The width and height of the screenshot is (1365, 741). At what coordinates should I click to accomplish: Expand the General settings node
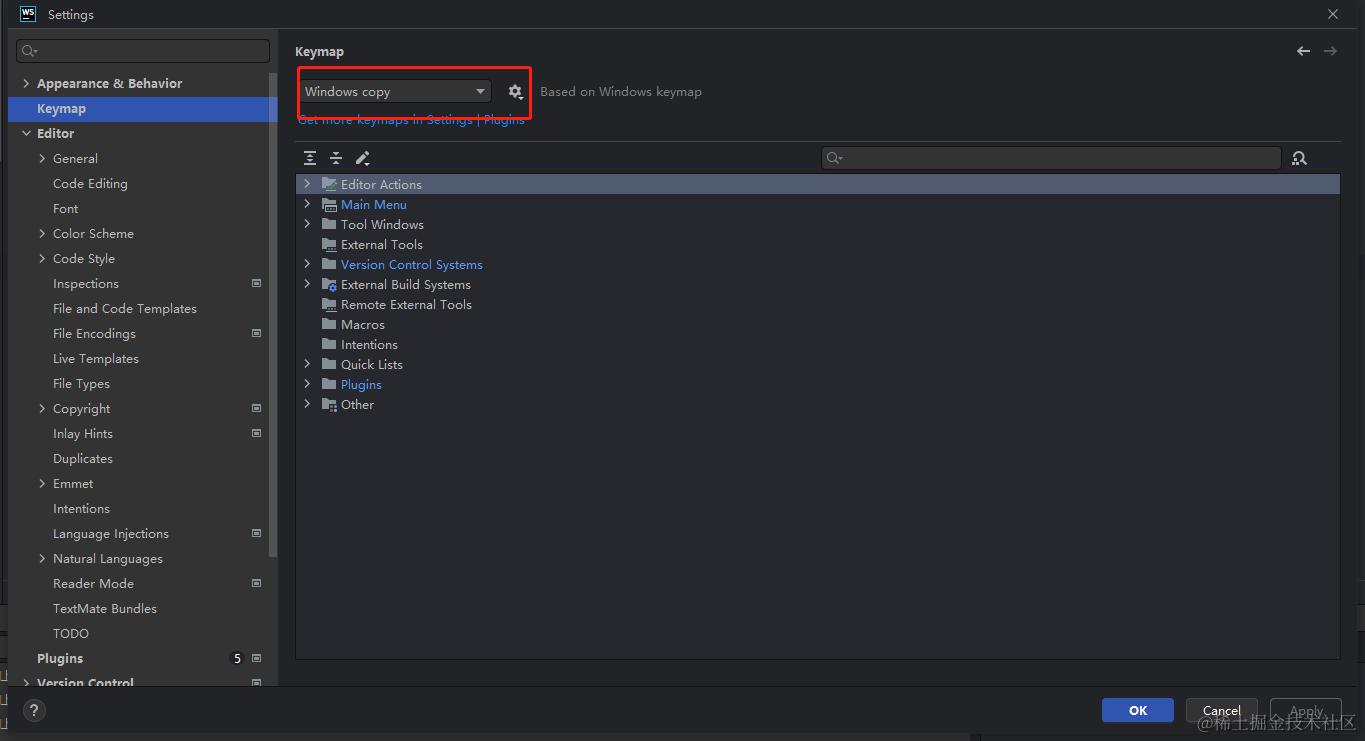tap(42, 159)
